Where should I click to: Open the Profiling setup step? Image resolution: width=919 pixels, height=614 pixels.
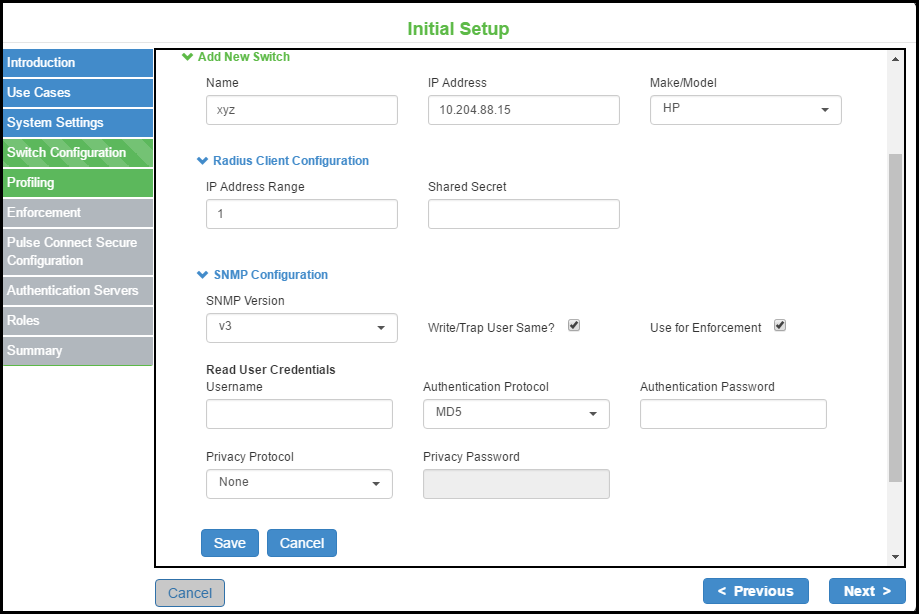tap(78, 183)
